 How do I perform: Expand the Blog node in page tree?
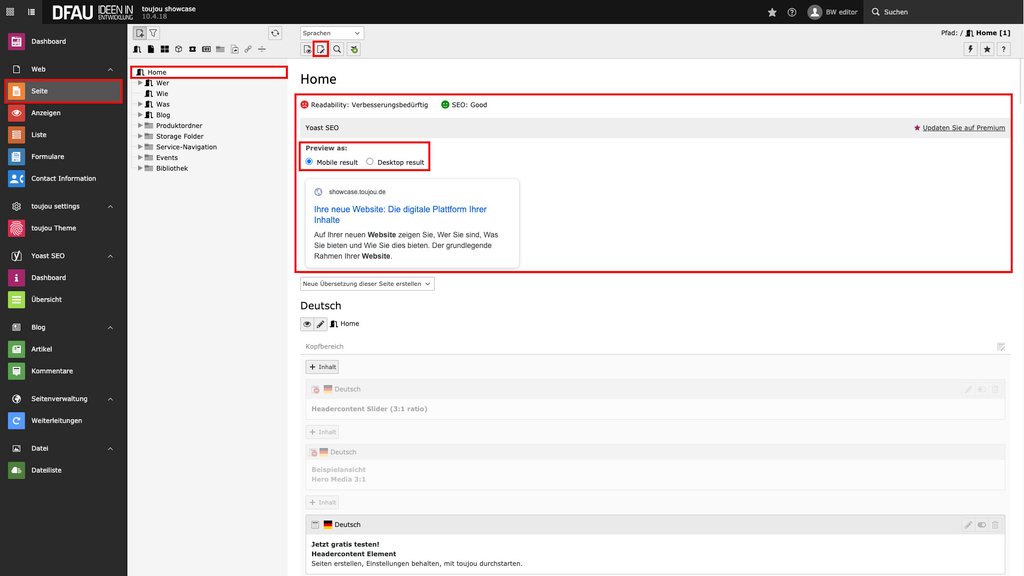(x=141, y=115)
